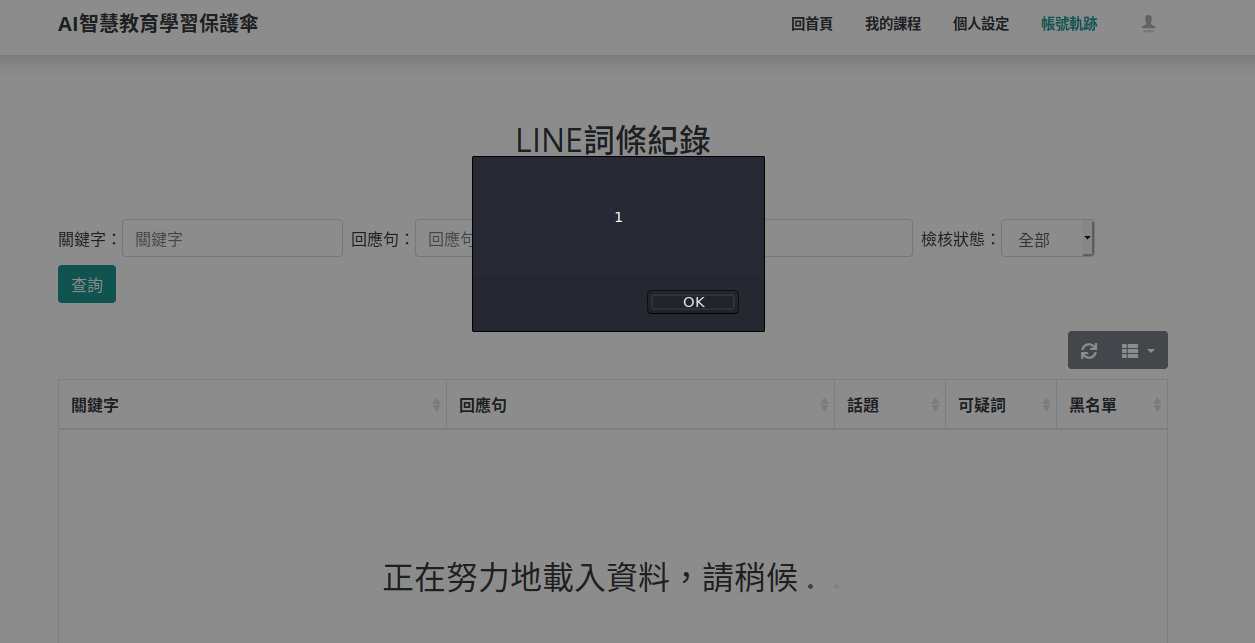
Task: Open 我的課程 menu item
Action: [893, 24]
